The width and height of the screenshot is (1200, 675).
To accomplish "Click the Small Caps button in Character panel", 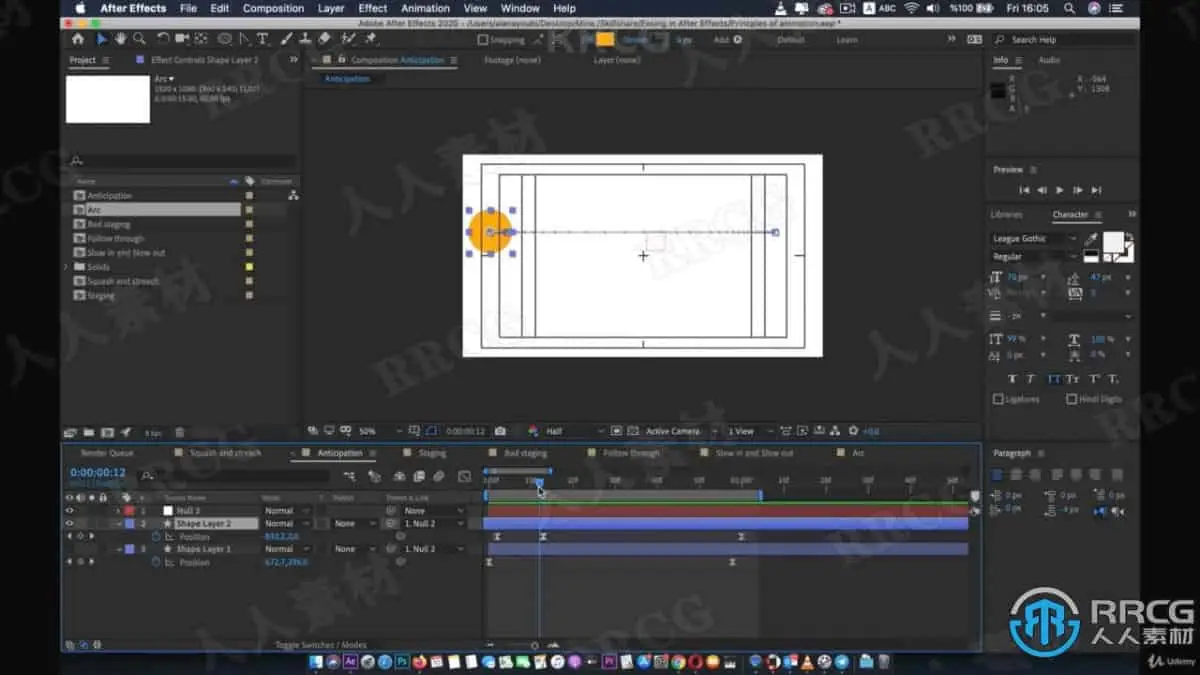I will (1074, 379).
